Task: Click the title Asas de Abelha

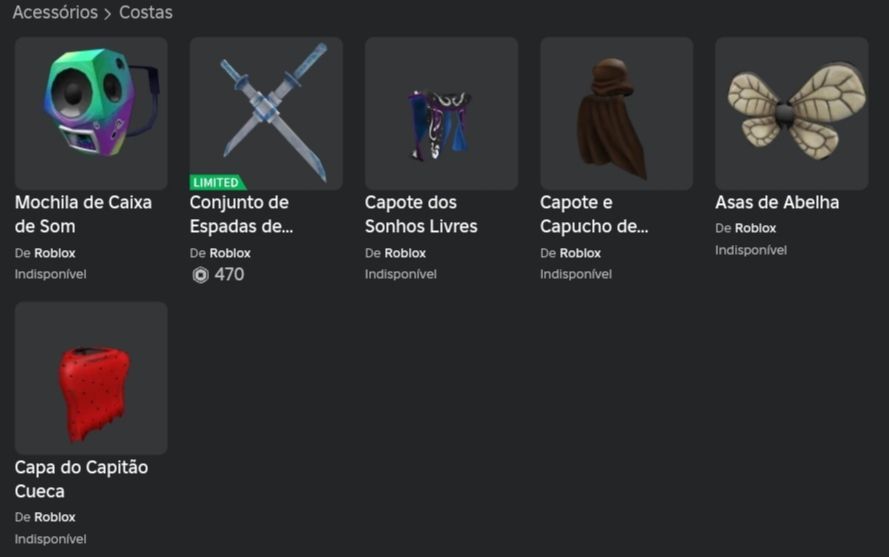Action: (777, 202)
